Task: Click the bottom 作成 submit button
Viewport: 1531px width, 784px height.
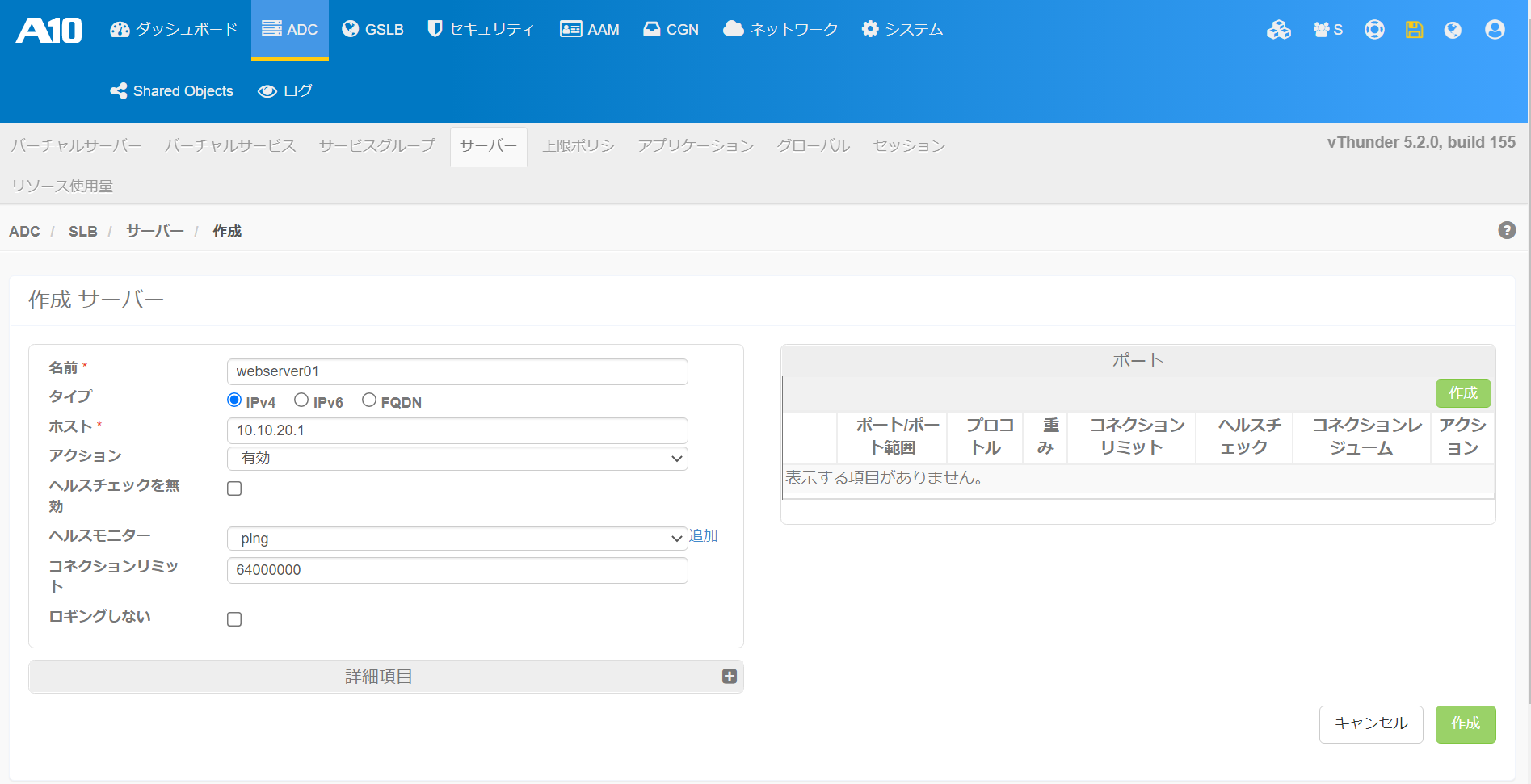Action: [x=1466, y=724]
